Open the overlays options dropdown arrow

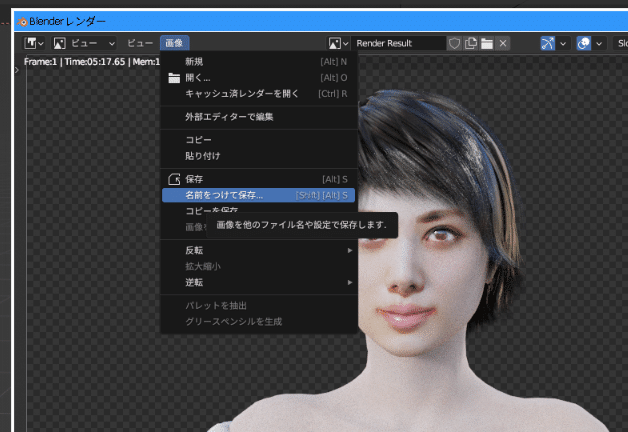click(x=599, y=43)
